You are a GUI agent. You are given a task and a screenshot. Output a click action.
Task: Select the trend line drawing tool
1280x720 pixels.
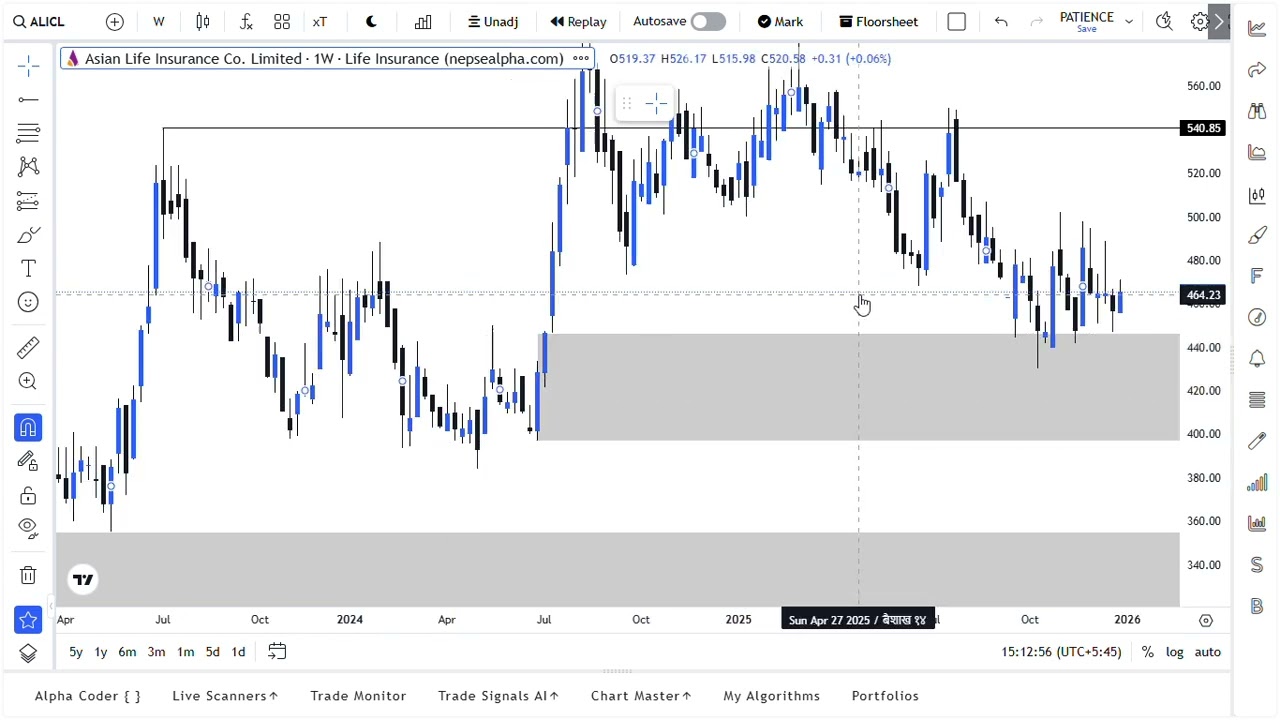tap(28, 99)
